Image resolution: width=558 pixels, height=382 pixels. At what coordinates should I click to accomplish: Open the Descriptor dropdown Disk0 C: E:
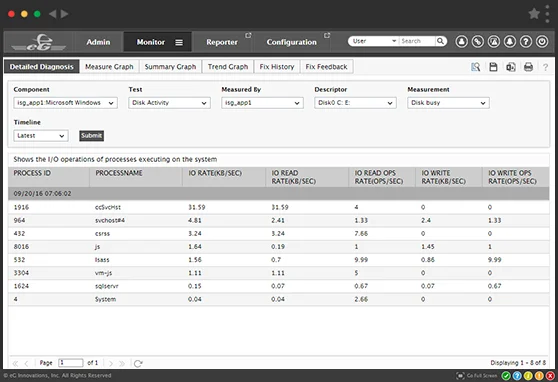click(x=355, y=103)
